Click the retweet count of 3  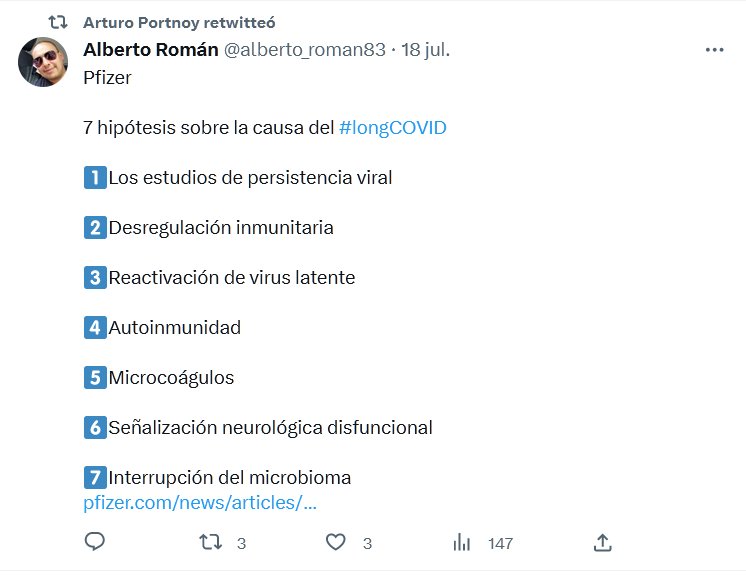pyautogui.click(x=241, y=543)
